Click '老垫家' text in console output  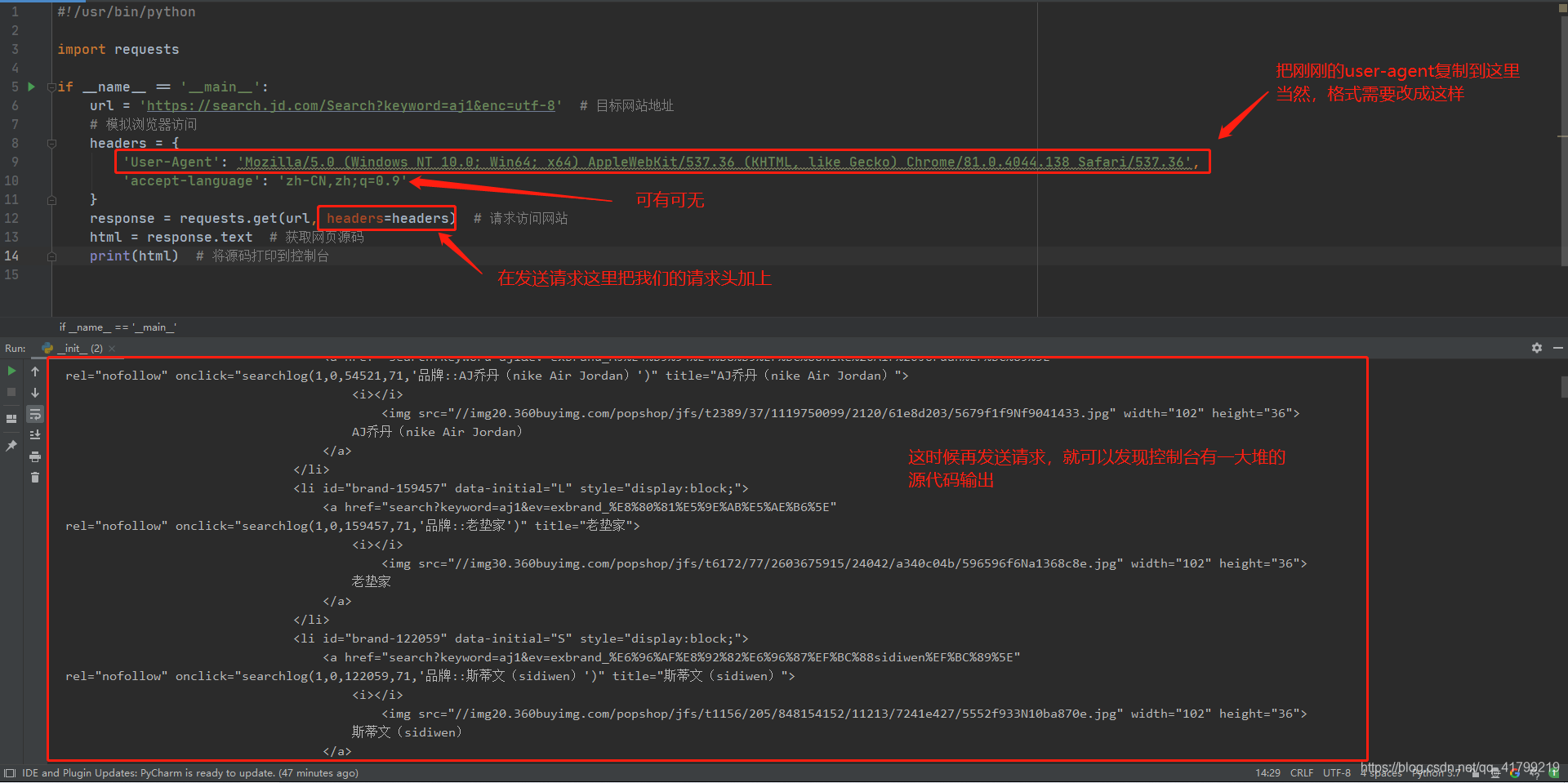[x=371, y=581]
